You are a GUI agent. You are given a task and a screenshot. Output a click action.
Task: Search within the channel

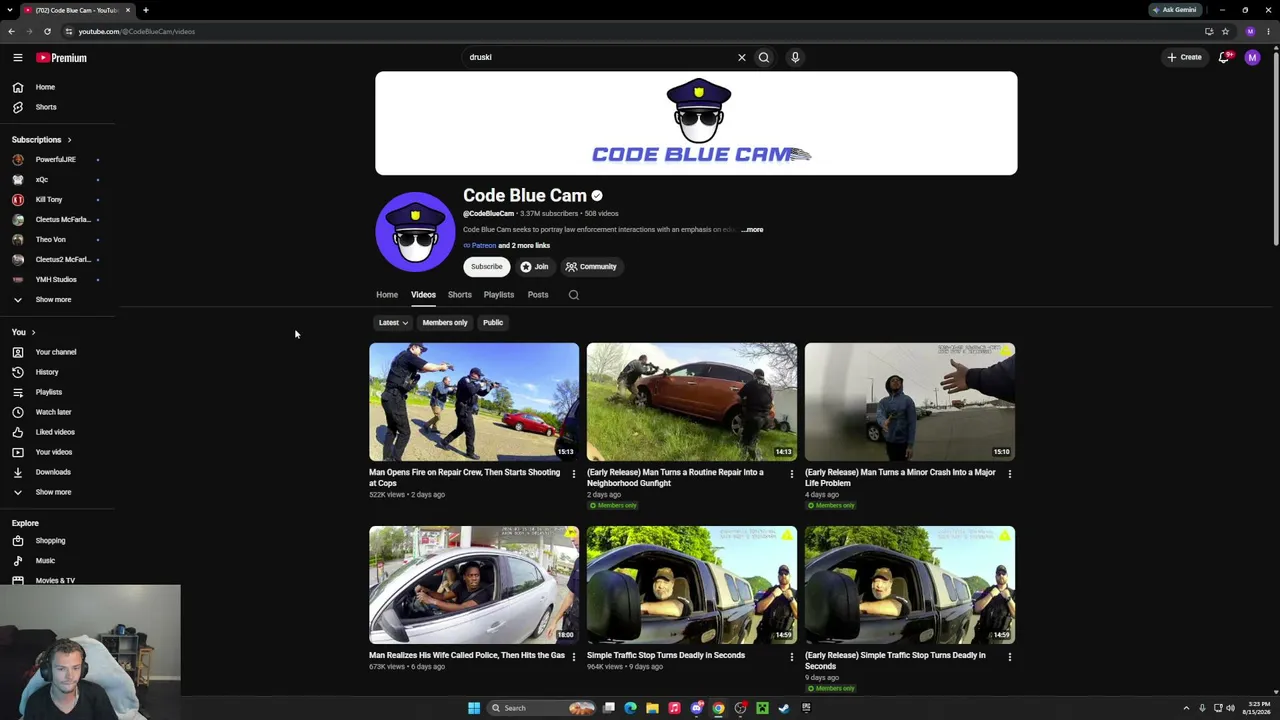pyautogui.click(x=574, y=295)
